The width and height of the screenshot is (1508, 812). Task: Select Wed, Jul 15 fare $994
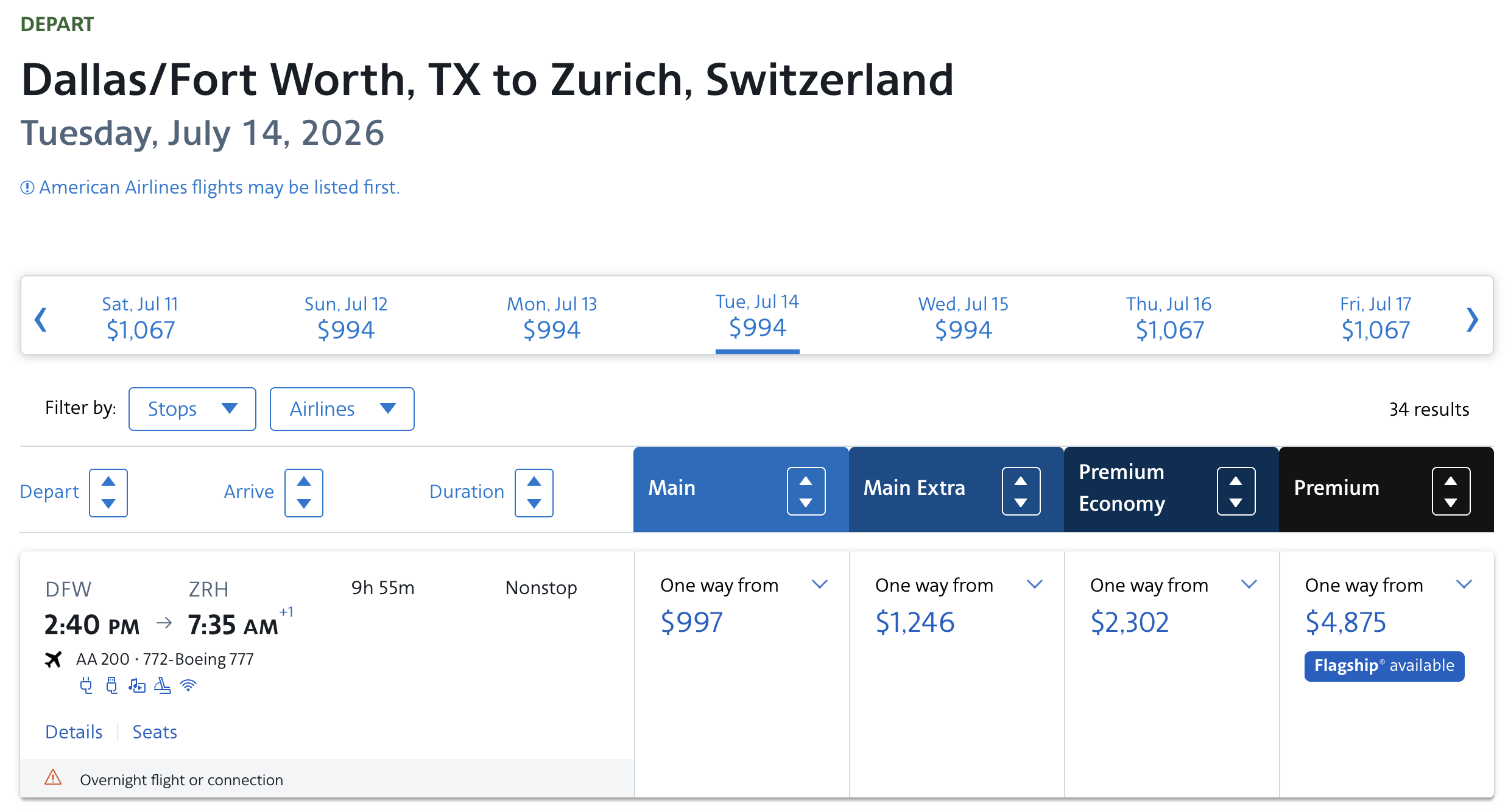[x=963, y=317]
